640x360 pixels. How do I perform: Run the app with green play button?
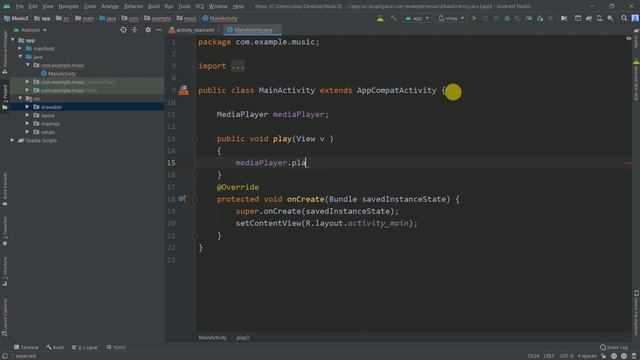(474, 18)
